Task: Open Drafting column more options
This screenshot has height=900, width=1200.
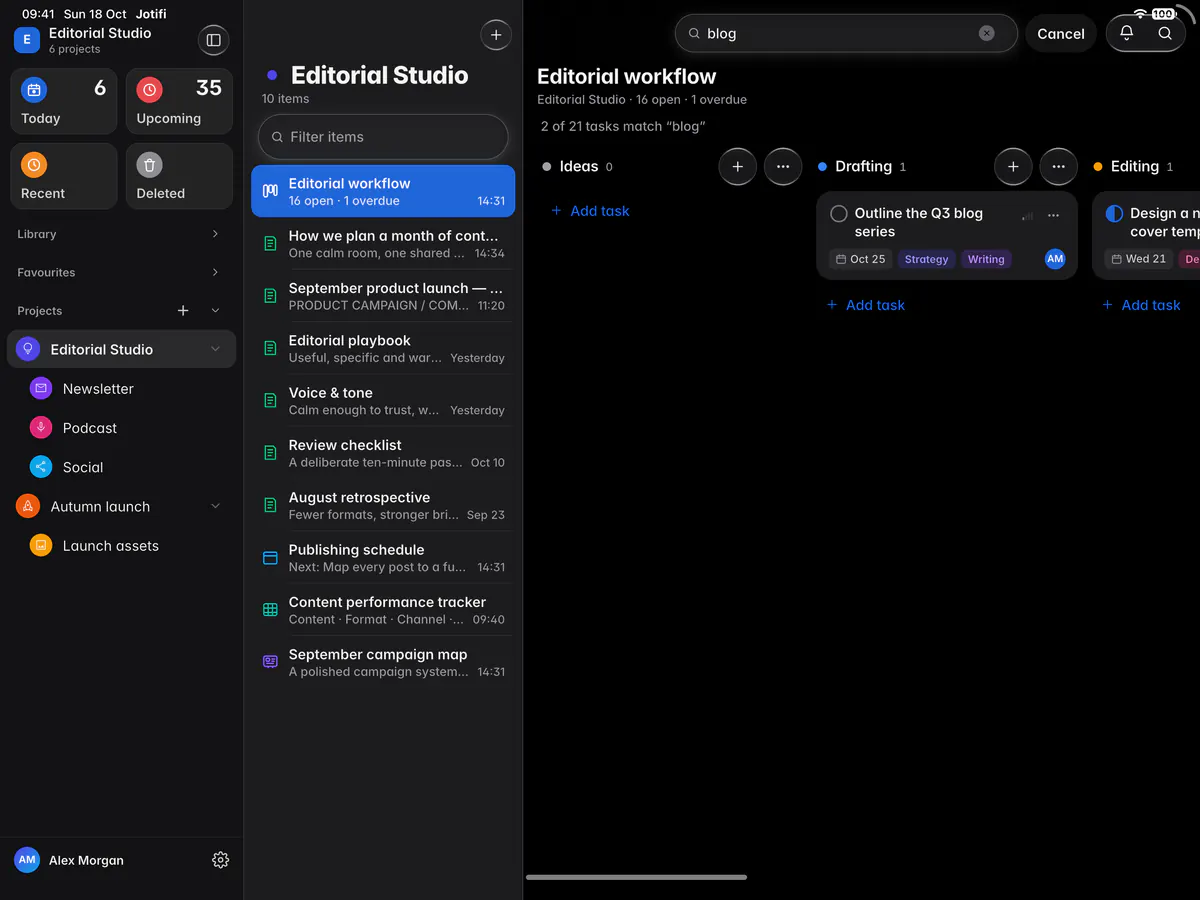Action: coord(1059,167)
